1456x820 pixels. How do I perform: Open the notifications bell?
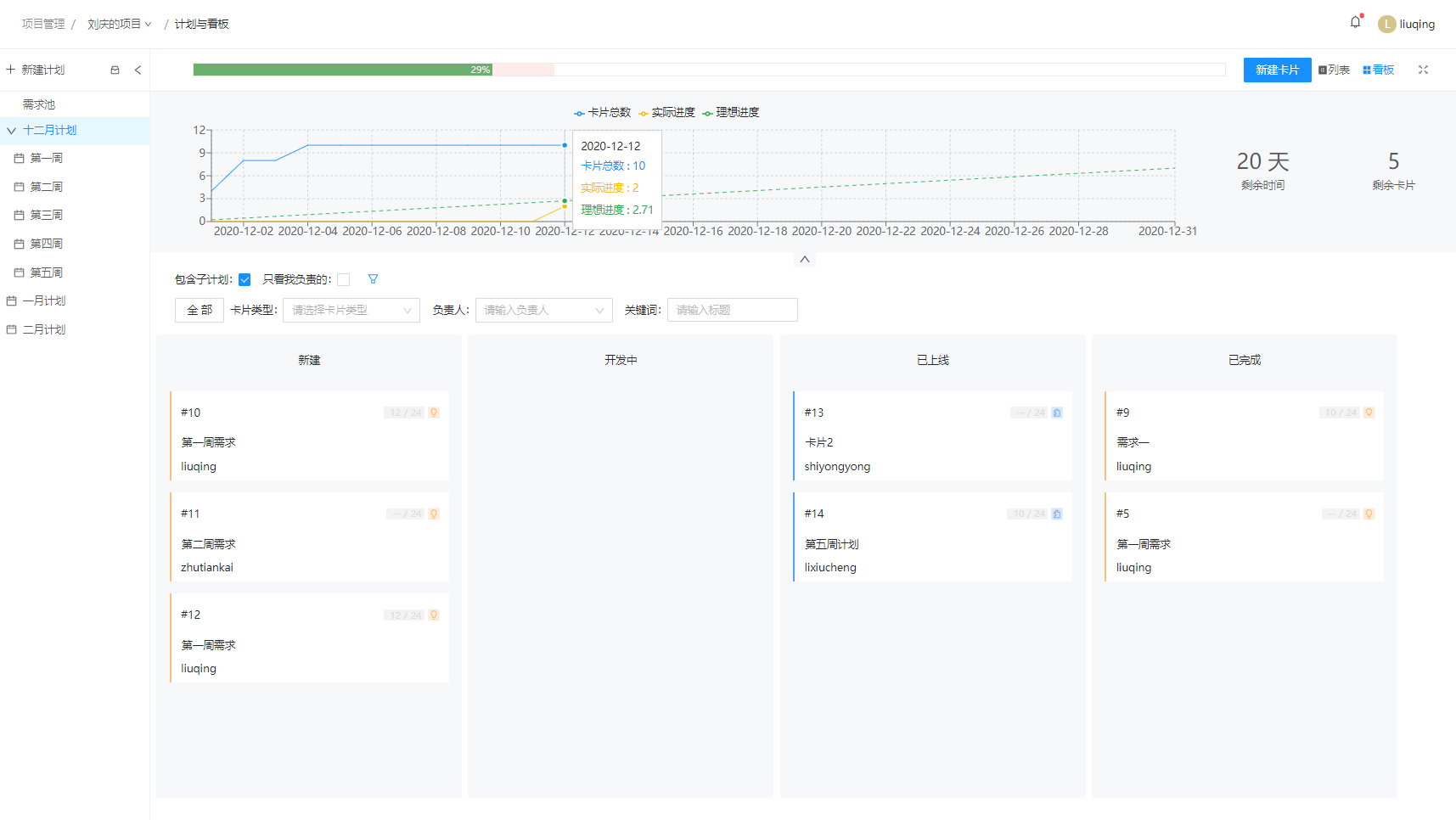point(1355,23)
